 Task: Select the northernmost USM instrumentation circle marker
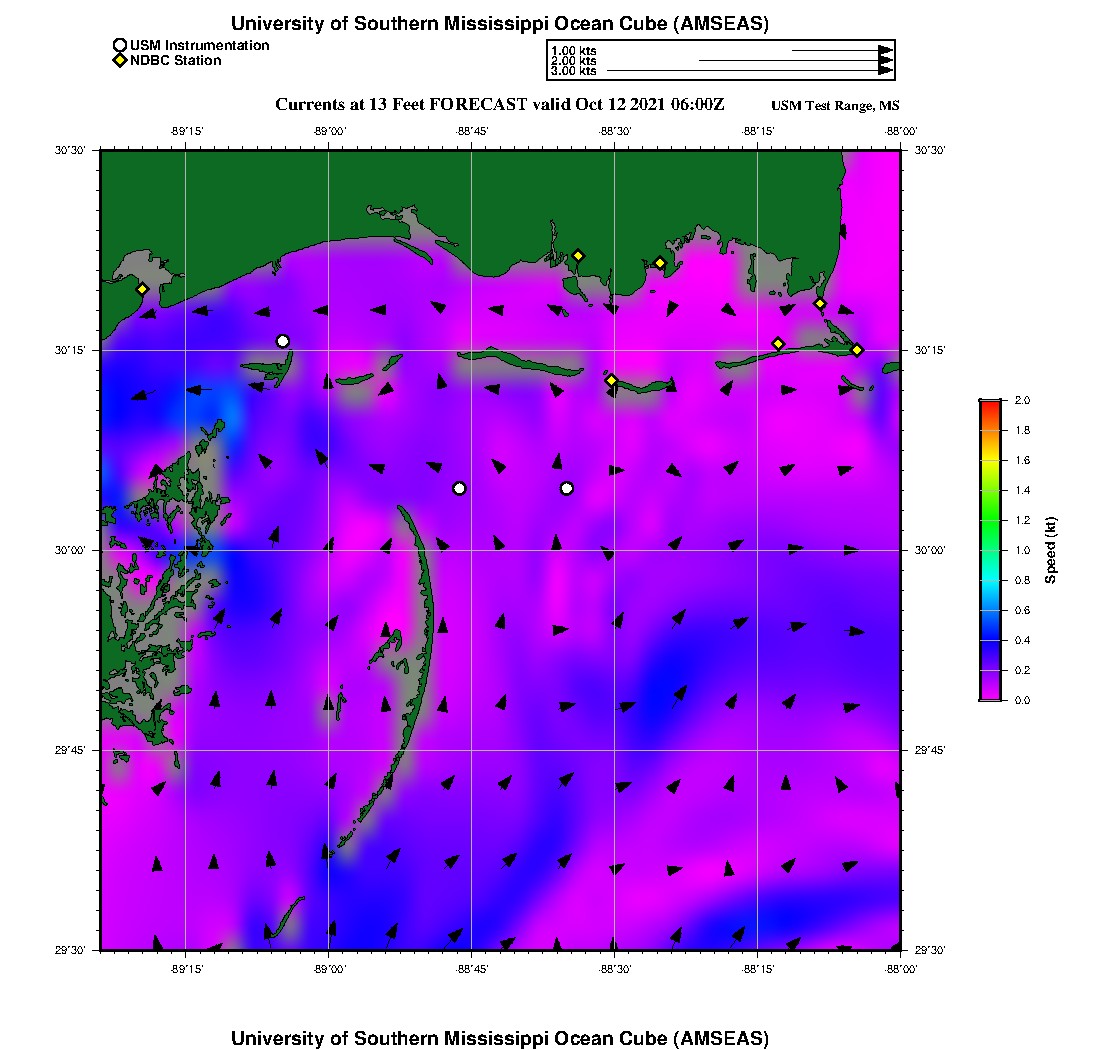point(283,341)
